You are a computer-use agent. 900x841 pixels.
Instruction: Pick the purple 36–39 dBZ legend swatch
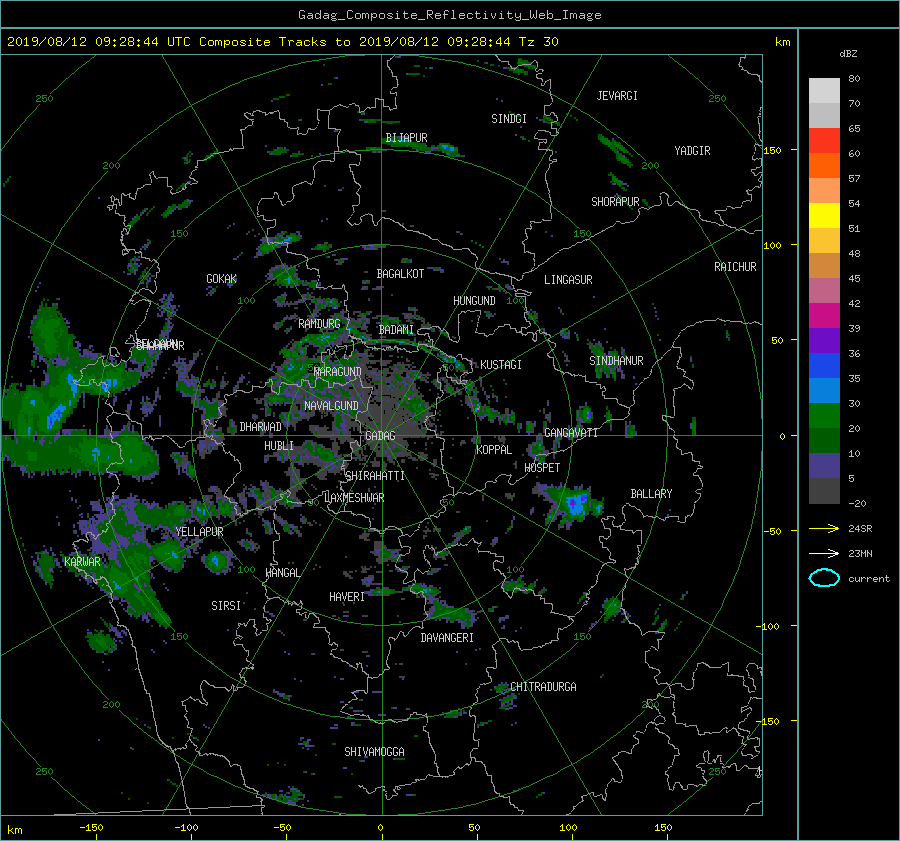(x=824, y=341)
